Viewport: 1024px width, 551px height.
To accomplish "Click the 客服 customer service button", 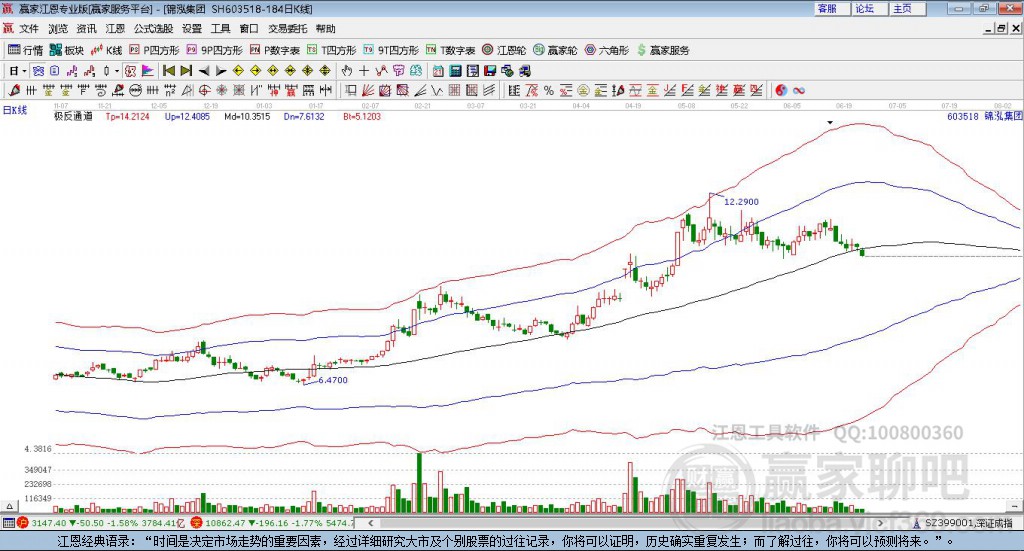I will [831, 8].
